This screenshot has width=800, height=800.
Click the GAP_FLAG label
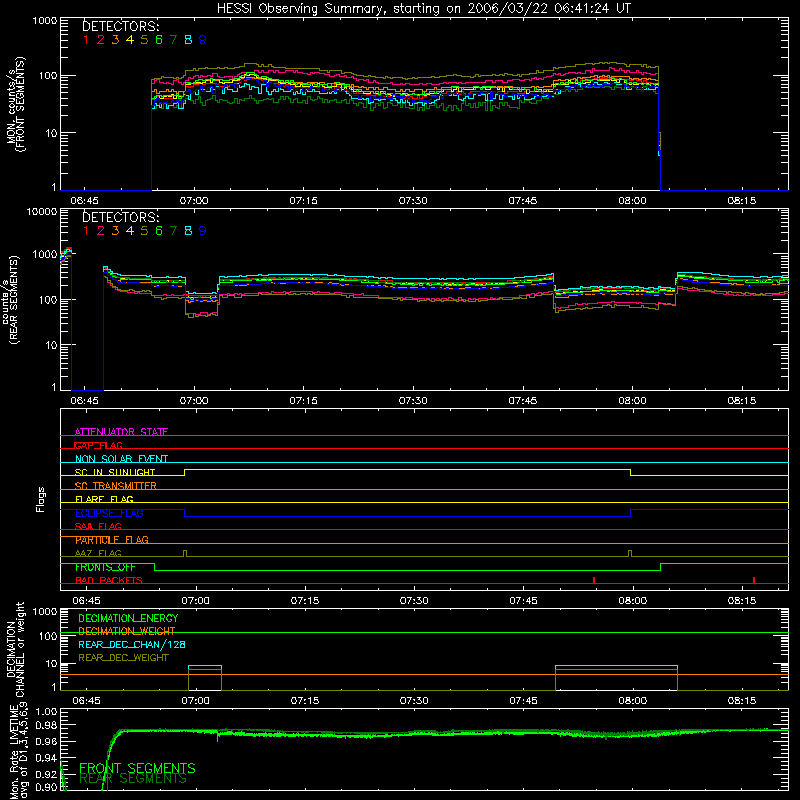pyautogui.click(x=98, y=445)
